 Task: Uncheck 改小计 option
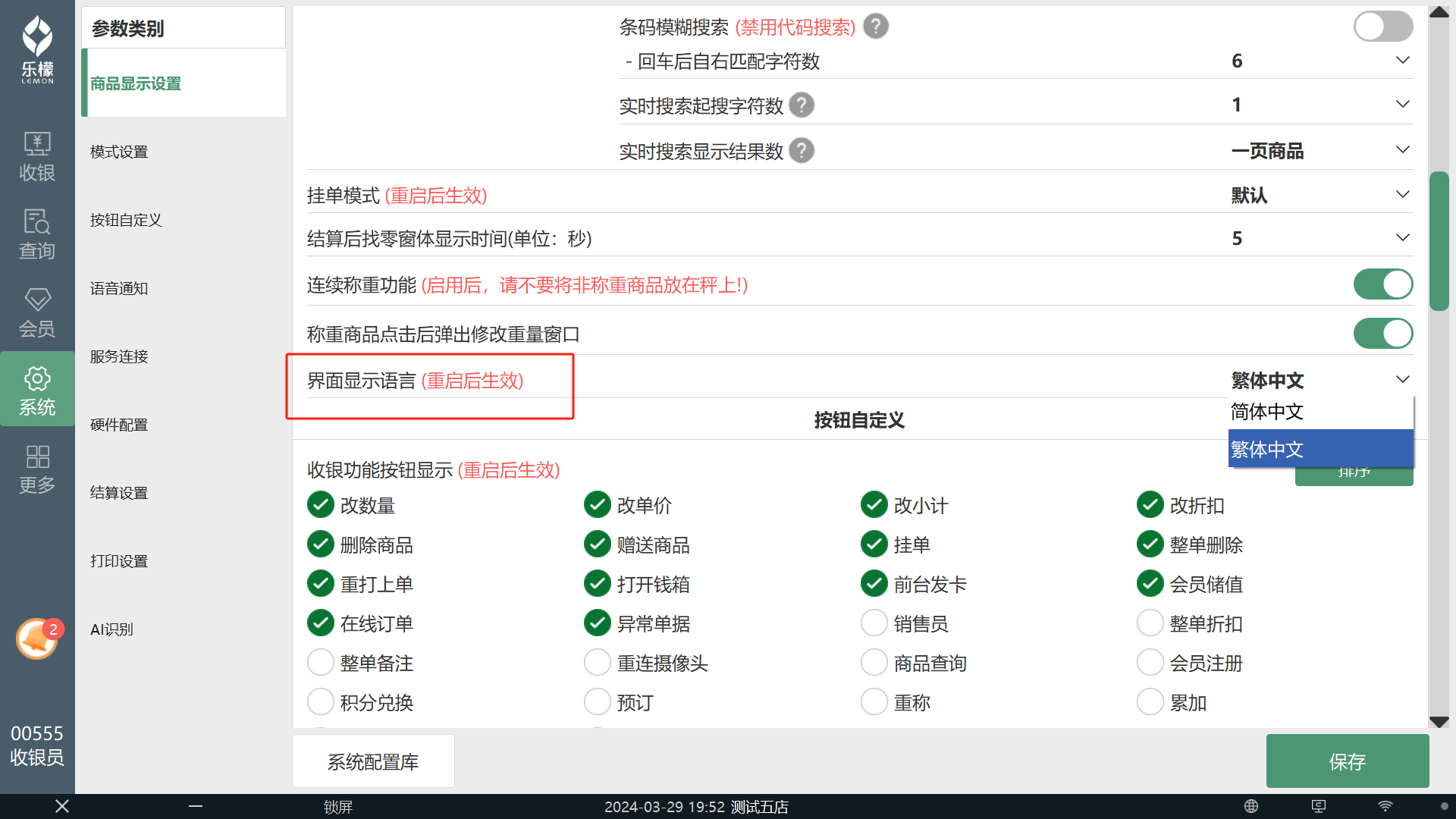click(874, 504)
